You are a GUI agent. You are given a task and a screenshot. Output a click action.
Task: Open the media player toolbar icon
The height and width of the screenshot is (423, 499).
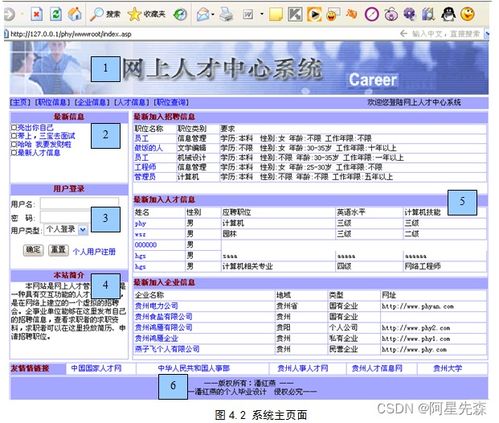[314, 14]
